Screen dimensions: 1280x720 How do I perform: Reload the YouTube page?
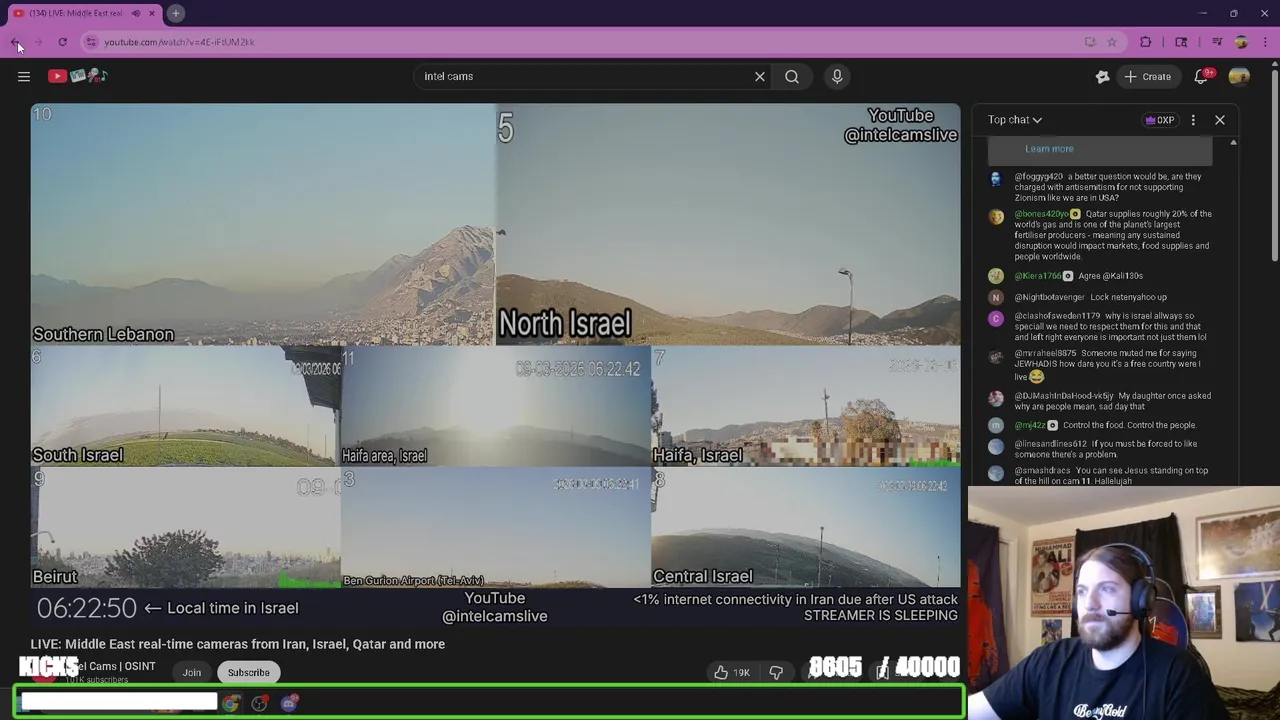pyautogui.click(x=62, y=42)
